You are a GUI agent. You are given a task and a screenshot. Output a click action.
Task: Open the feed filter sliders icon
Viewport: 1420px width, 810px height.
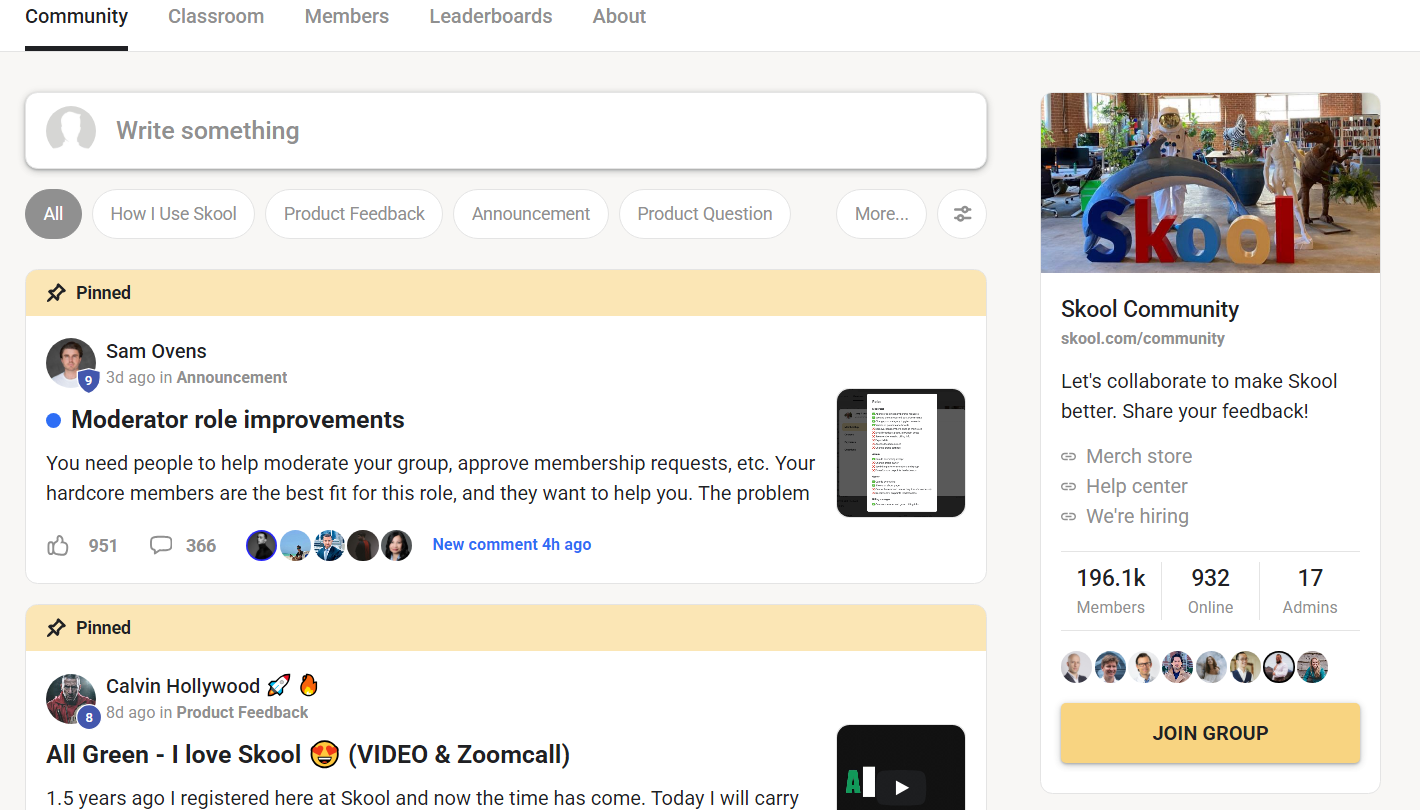click(962, 214)
